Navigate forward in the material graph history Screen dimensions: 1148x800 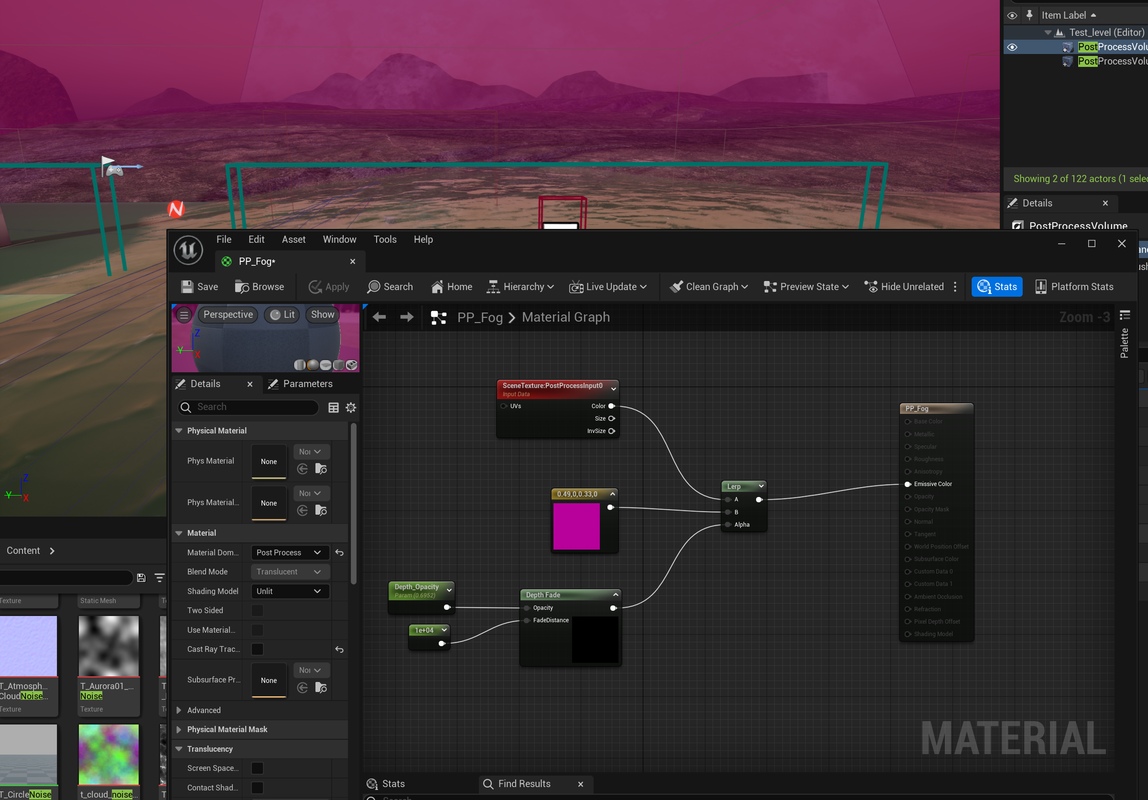pos(406,317)
